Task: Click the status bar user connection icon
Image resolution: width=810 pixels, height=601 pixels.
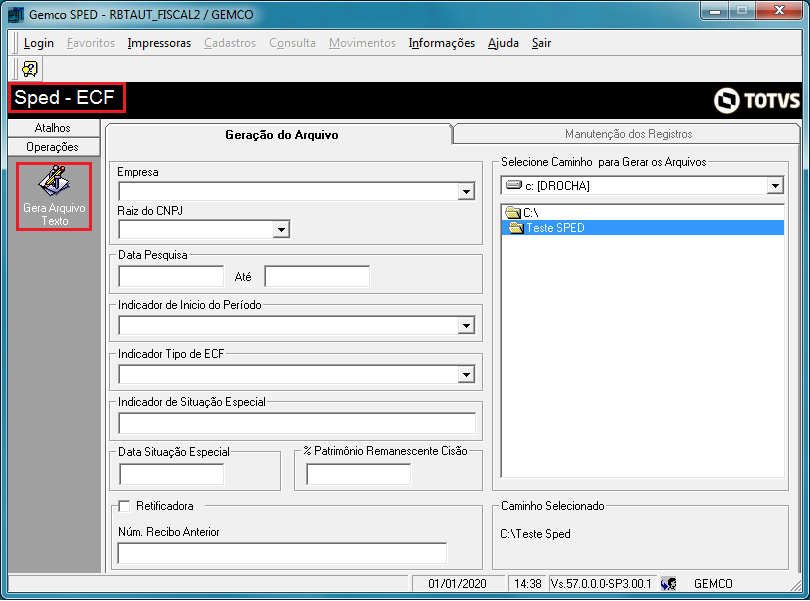Action: coord(668,583)
